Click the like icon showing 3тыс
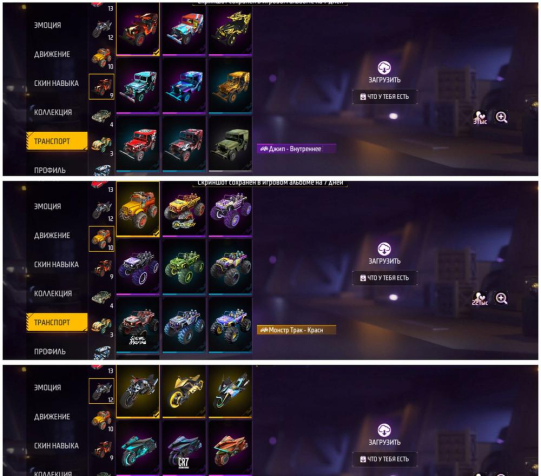This screenshot has width=541, height=476. pyautogui.click(x=480, y=118)
